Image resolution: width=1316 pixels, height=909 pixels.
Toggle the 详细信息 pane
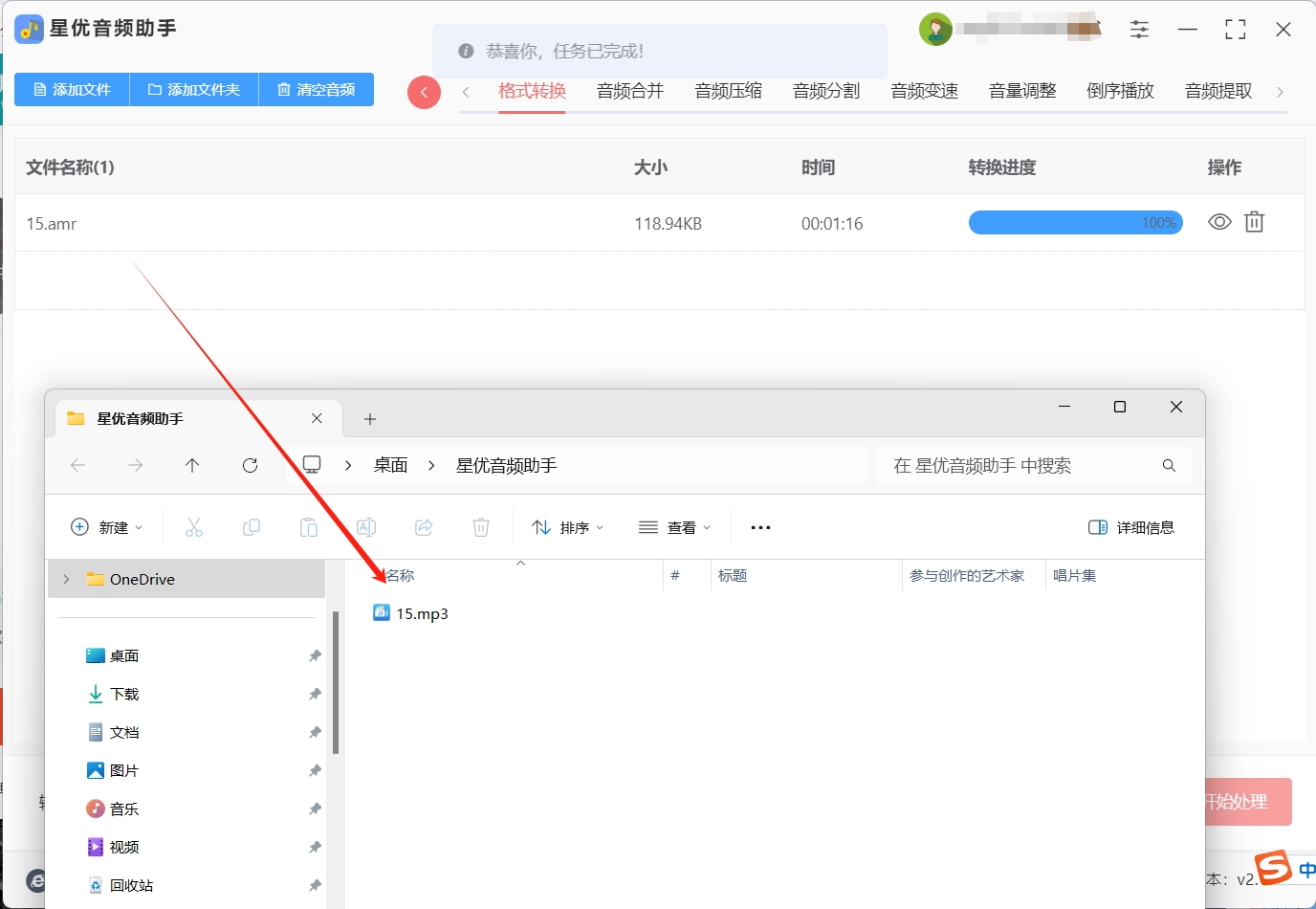(x=1131, y=527)
